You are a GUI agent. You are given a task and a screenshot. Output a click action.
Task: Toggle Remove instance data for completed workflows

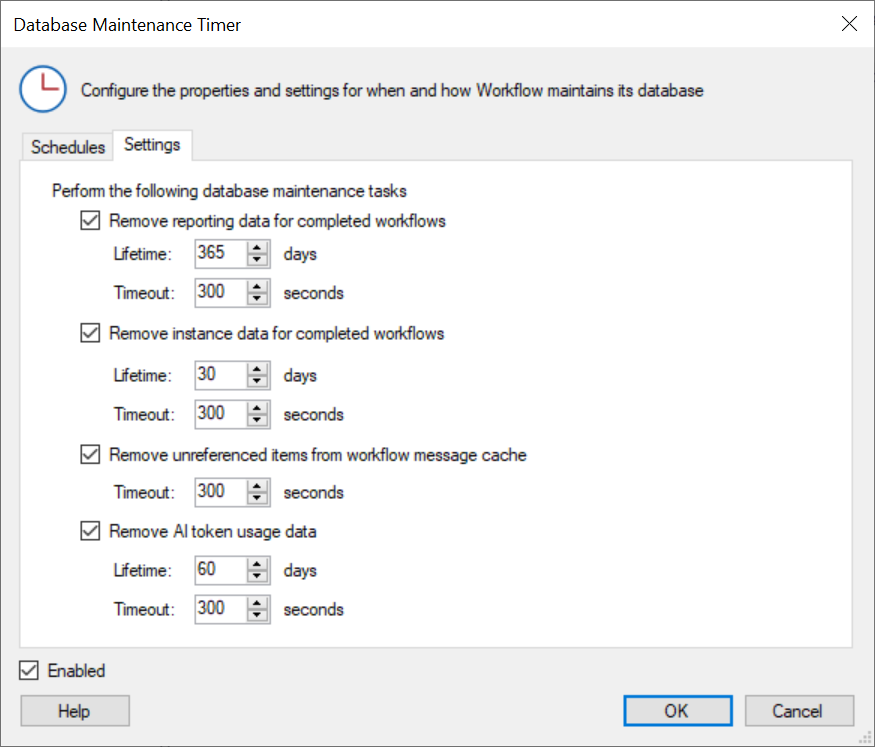tap(91, 333)
